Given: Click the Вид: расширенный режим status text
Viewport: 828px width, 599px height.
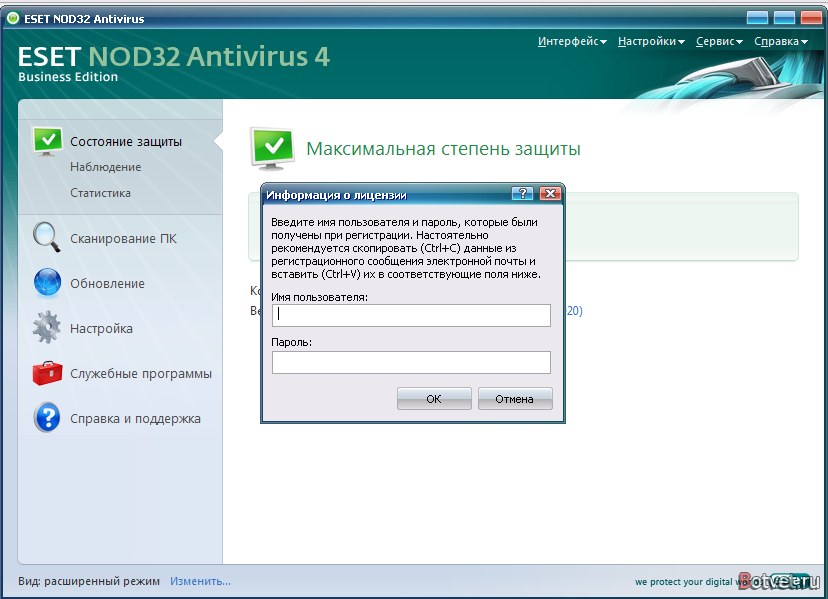Looking at the screenshot, I should [89, 581].
